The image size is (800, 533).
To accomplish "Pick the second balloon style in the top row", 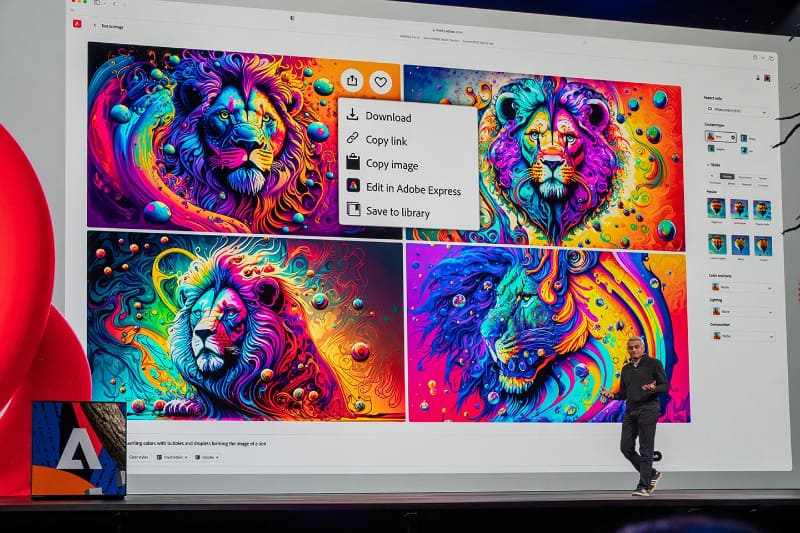I will [739, 209].
